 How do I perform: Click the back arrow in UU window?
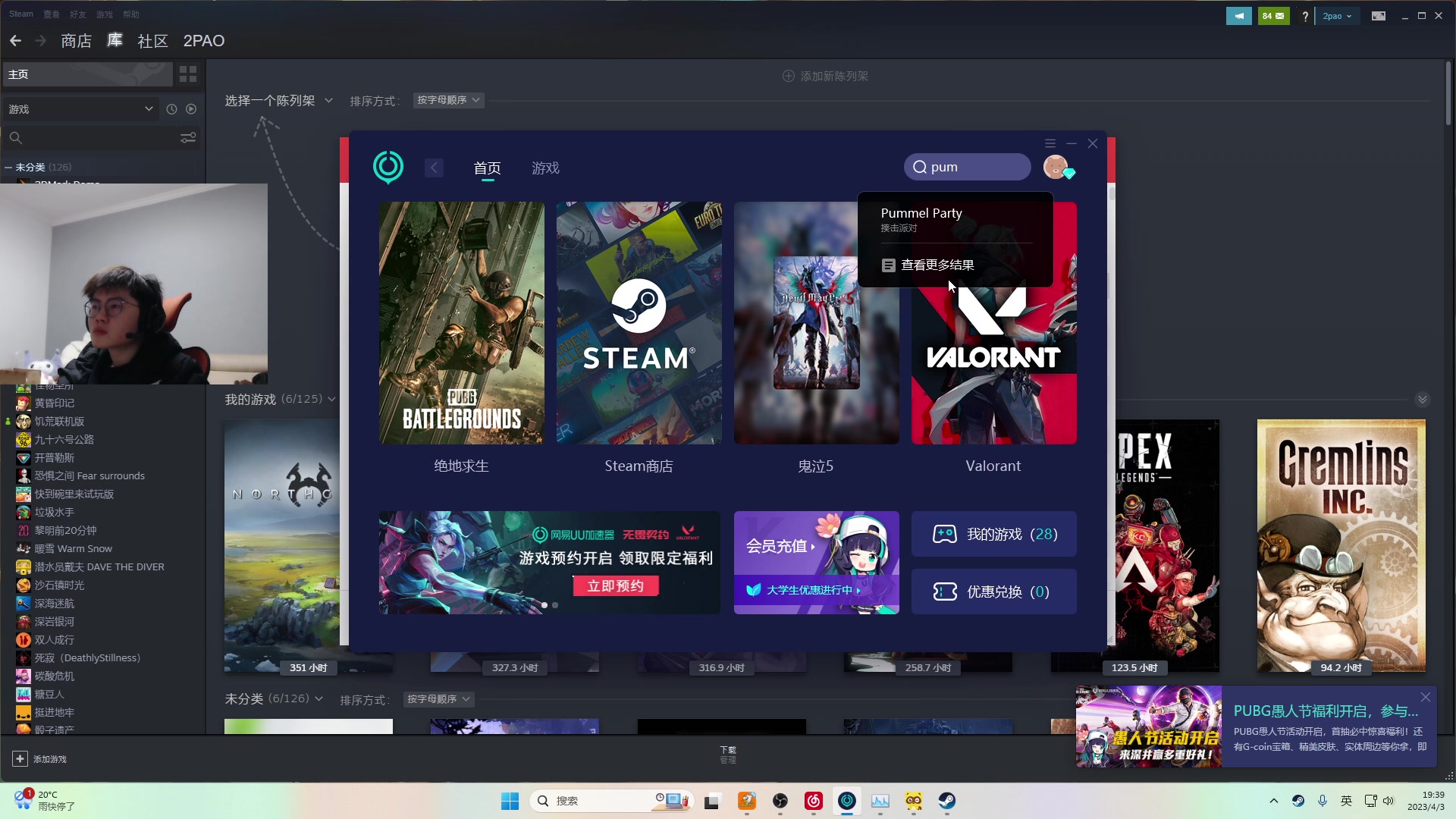point(434,168)
